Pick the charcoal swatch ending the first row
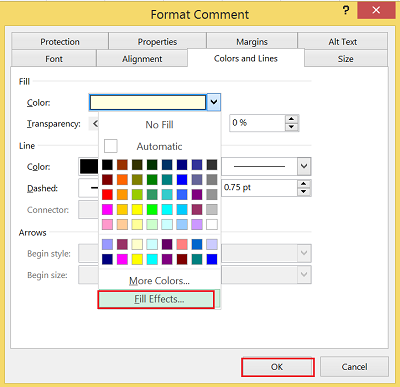 [212, 165]
